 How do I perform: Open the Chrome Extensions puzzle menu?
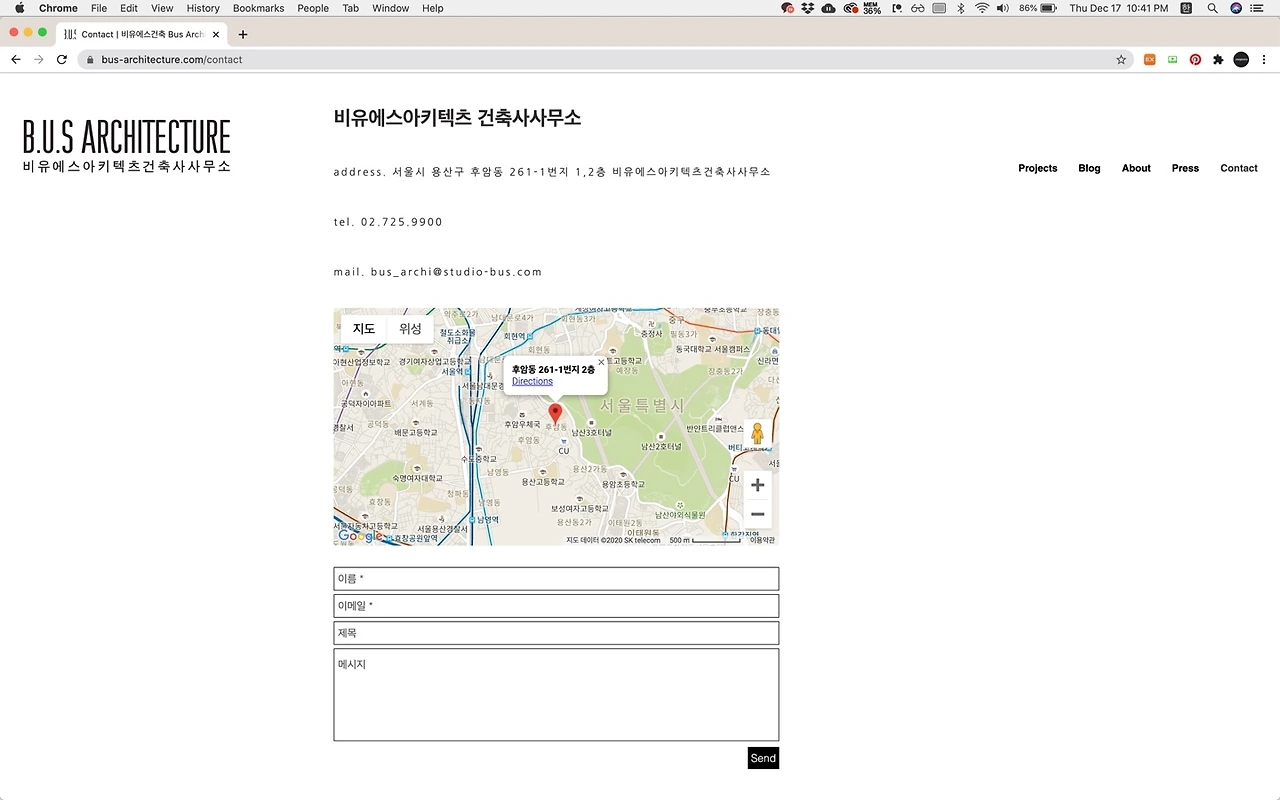tap(1218, 60)
